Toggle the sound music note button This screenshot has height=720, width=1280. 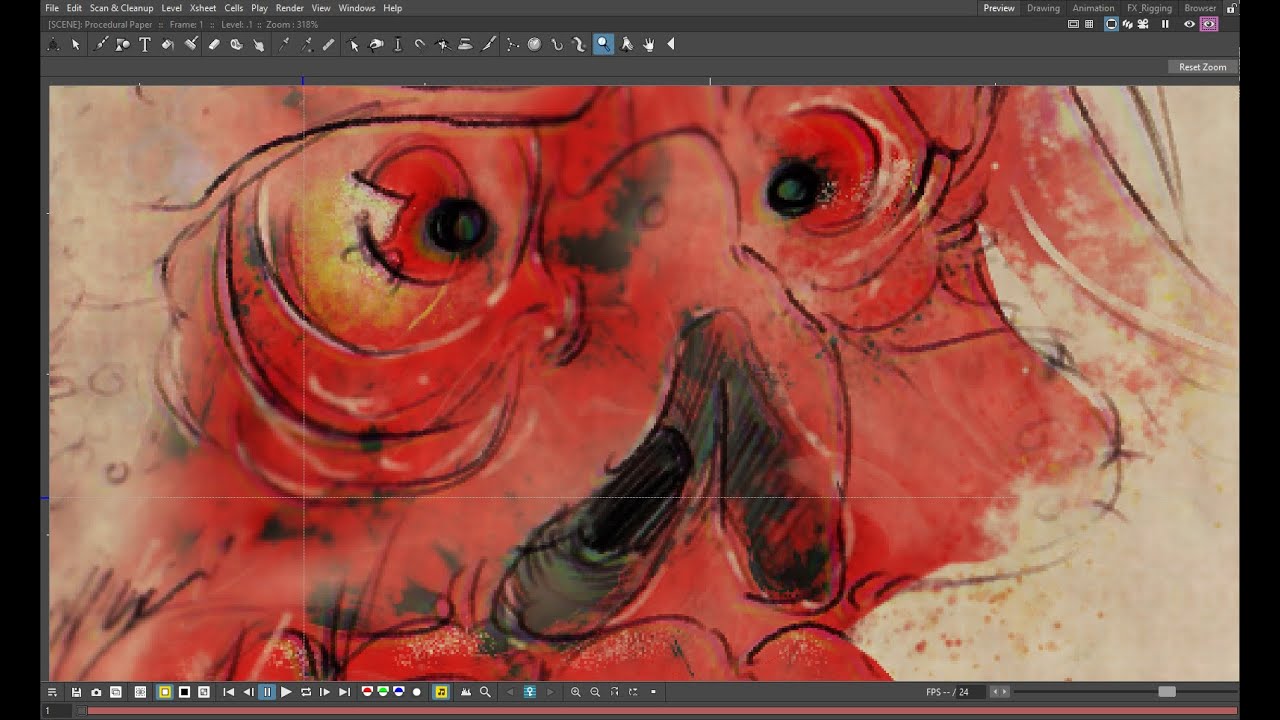point(441,692)
